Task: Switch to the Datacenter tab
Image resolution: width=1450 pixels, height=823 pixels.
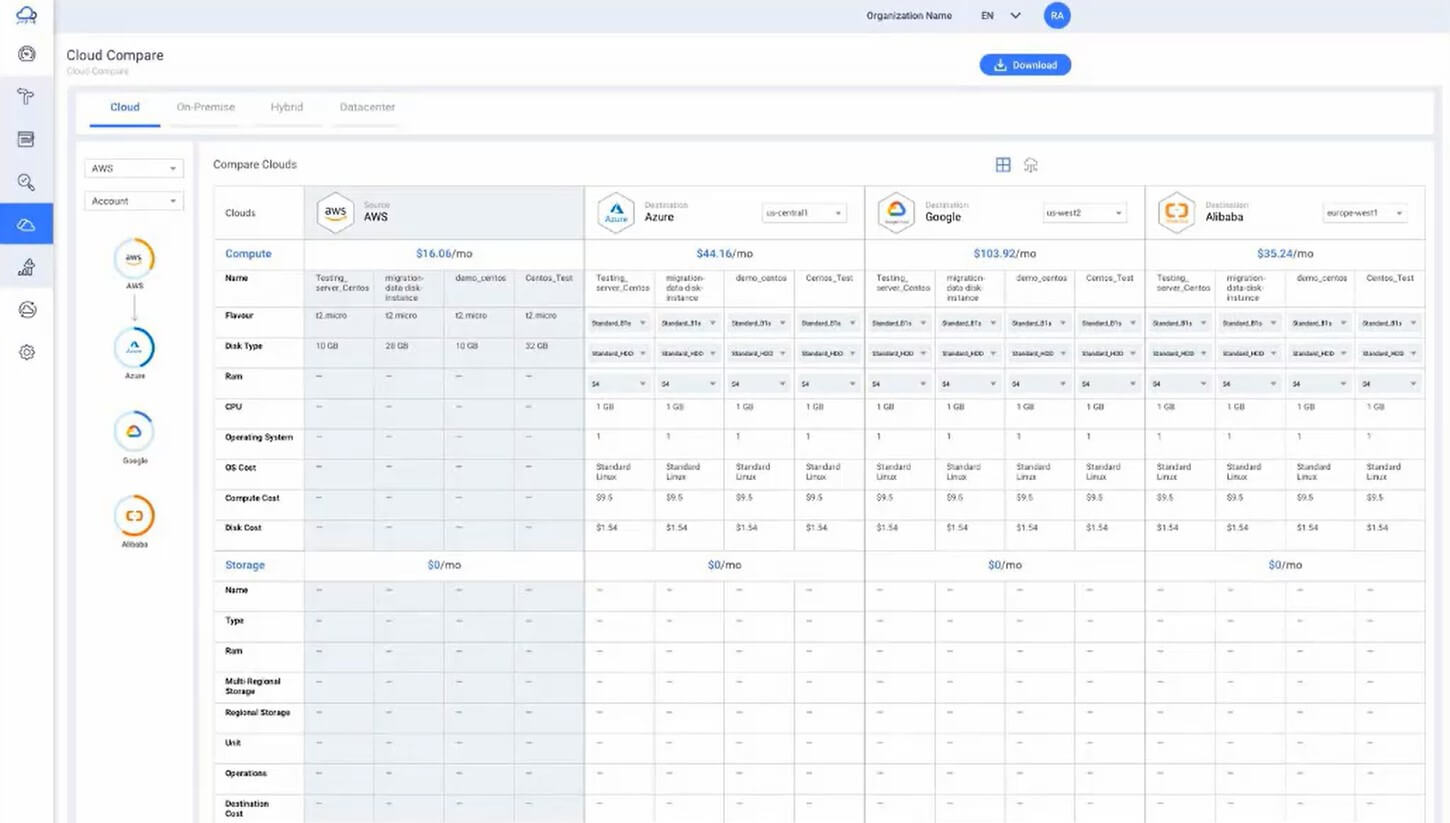Action: click(367, 107)
